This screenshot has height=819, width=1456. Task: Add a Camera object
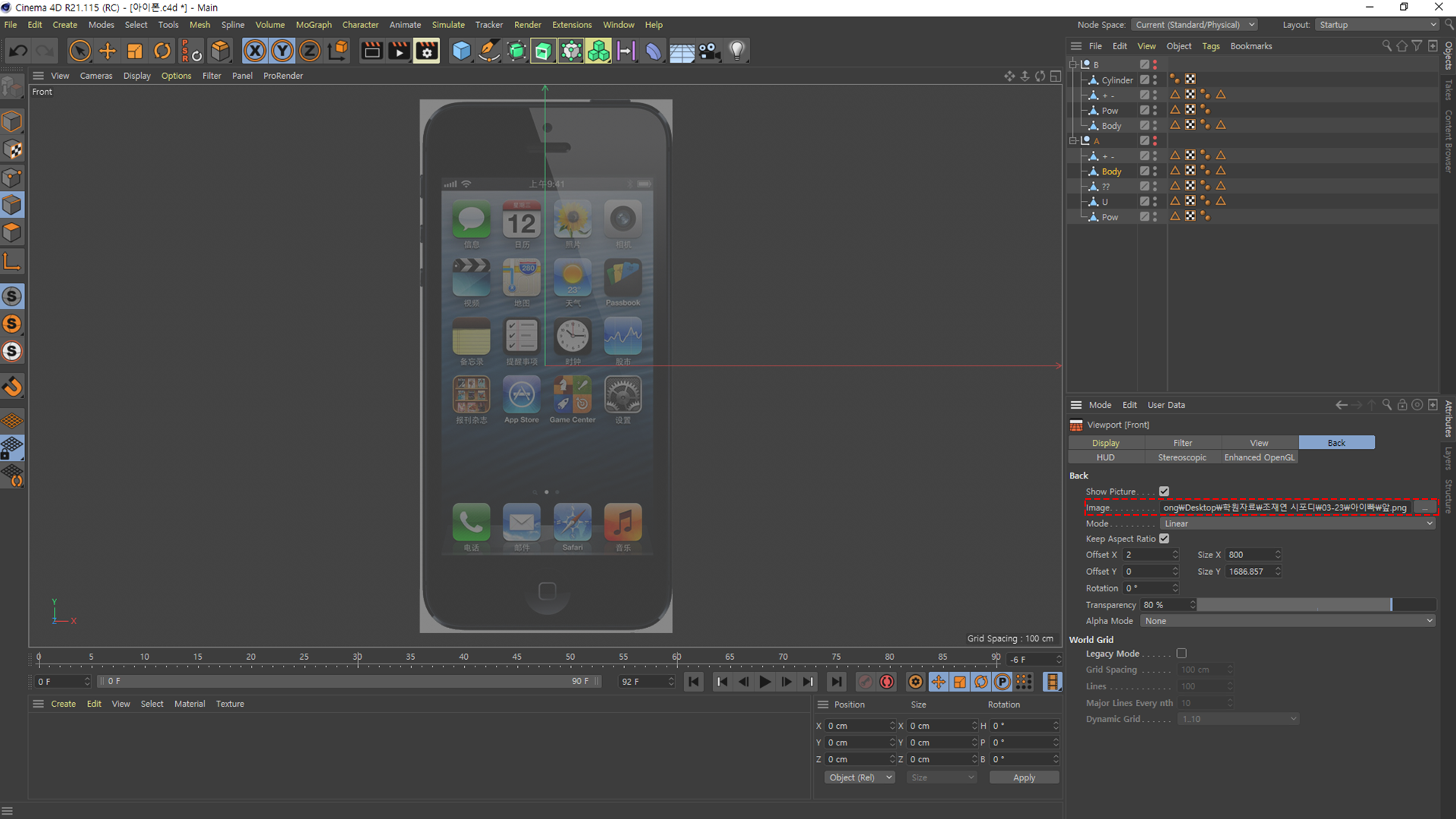709,51
